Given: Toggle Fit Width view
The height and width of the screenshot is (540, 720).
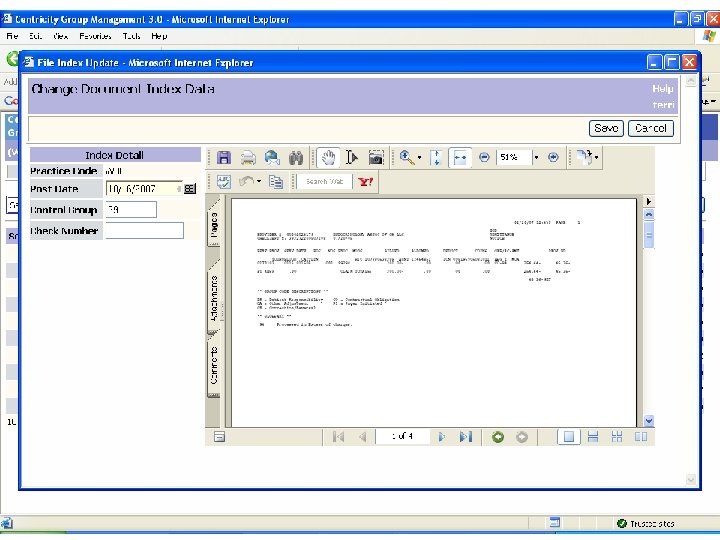Looking at the screenshot, I should (460, 158).
